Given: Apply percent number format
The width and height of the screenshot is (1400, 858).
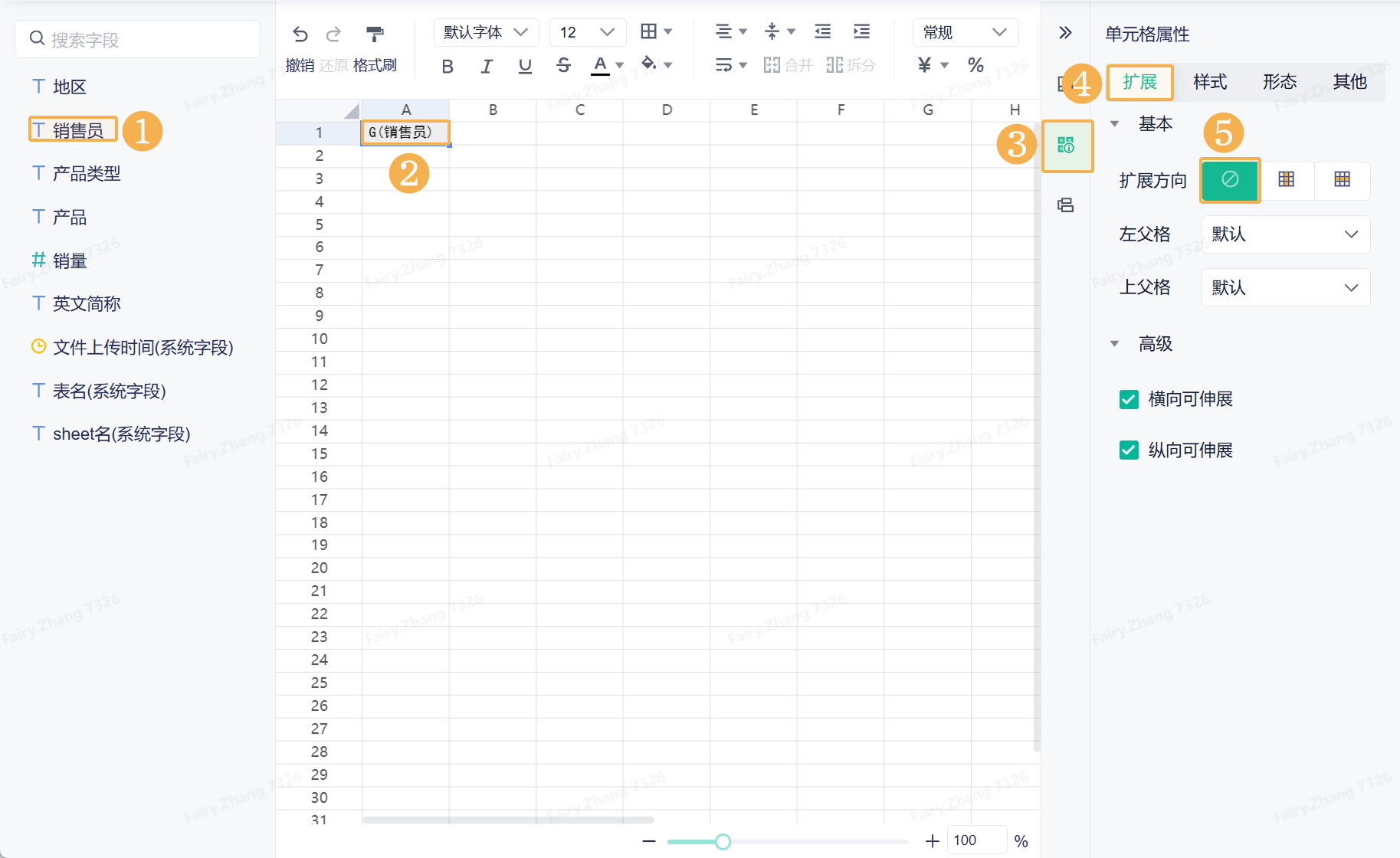Looking at the screenshot, I should pyautogui.click(x=975, y=65).
